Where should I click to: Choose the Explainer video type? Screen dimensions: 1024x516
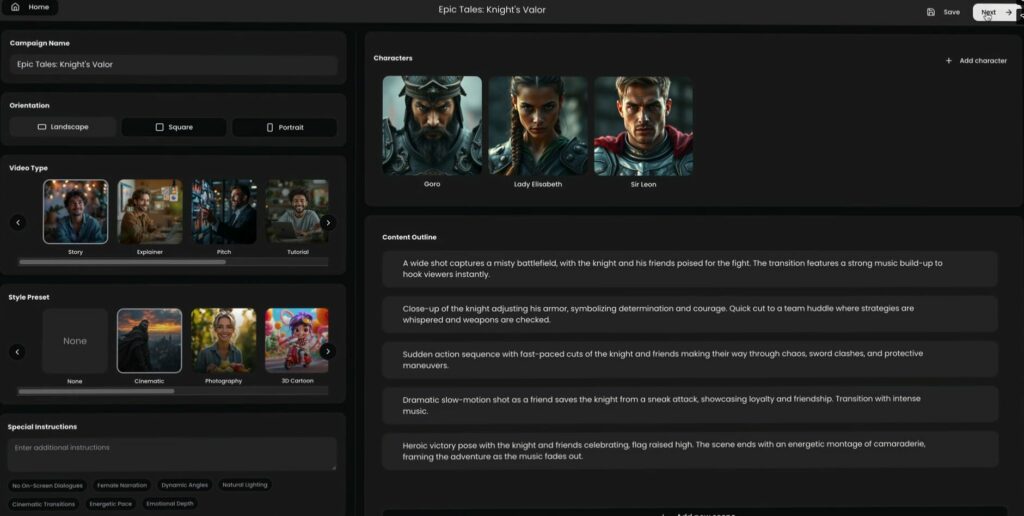coord(150,212)
